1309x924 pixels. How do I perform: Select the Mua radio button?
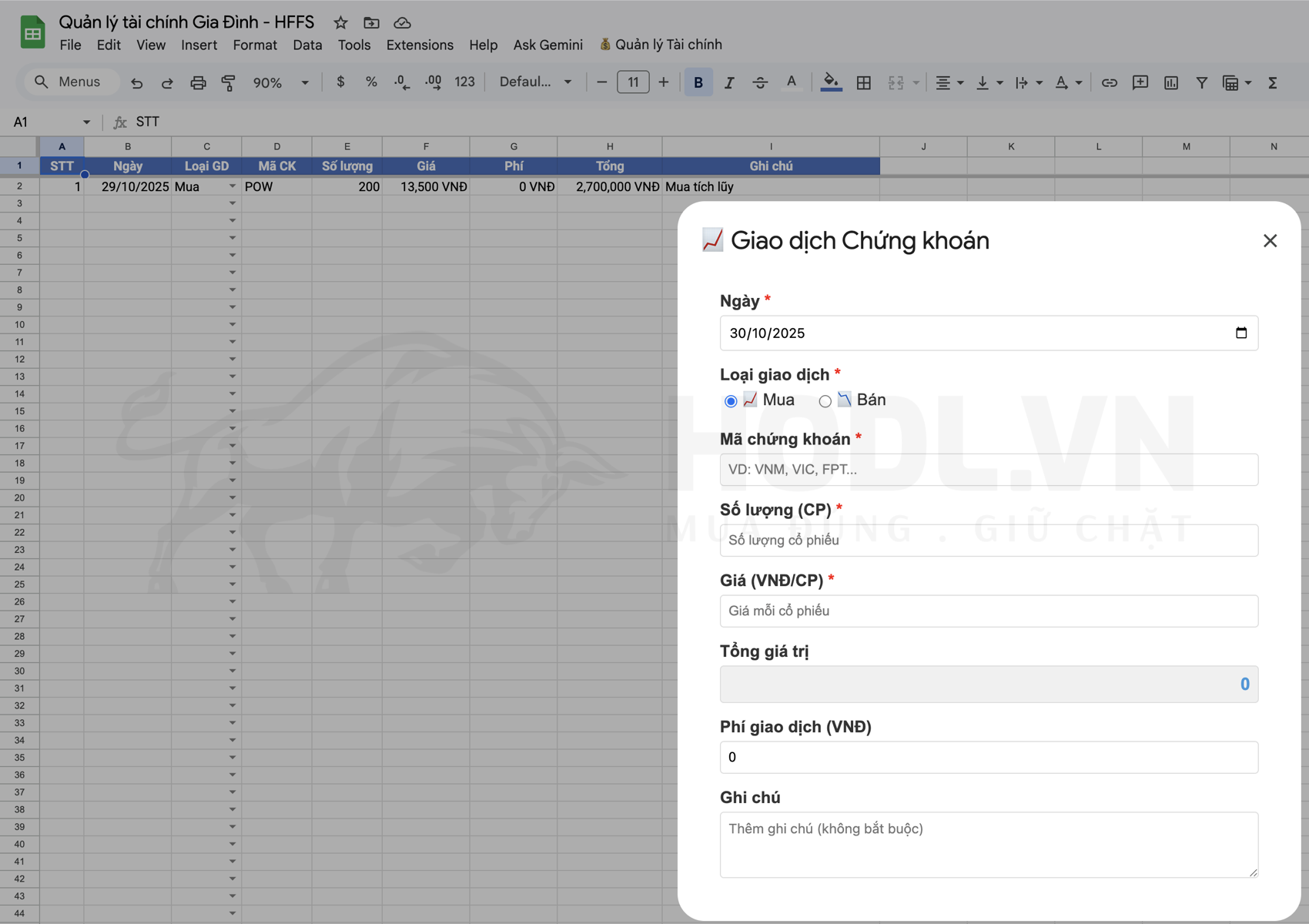[x=731, y=400]
